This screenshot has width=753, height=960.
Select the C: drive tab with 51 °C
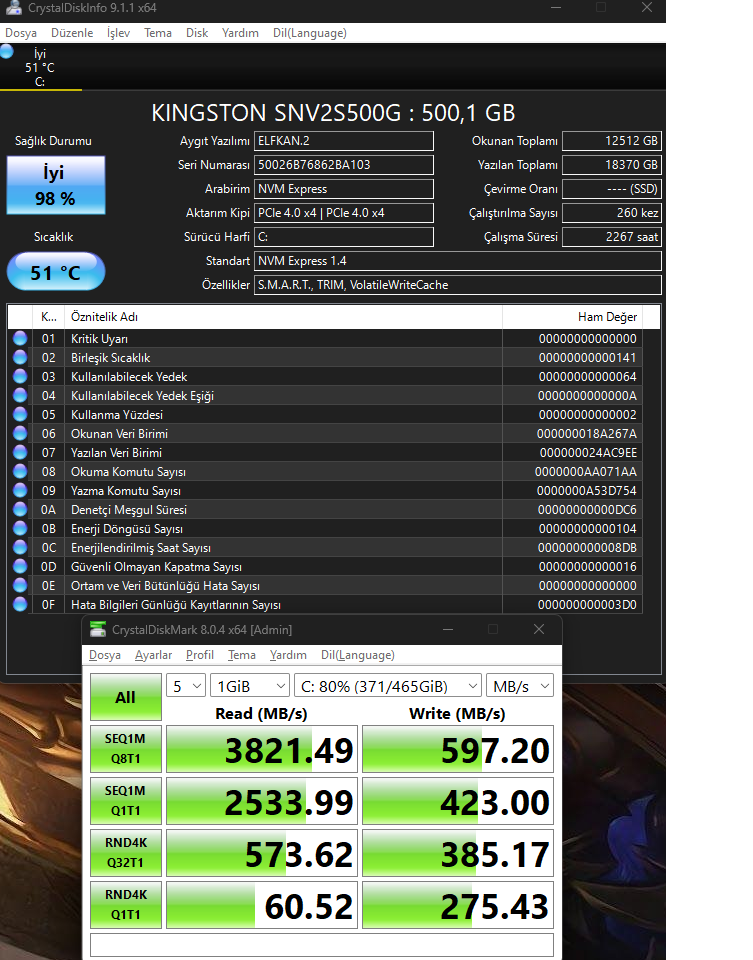click(40, 67)
